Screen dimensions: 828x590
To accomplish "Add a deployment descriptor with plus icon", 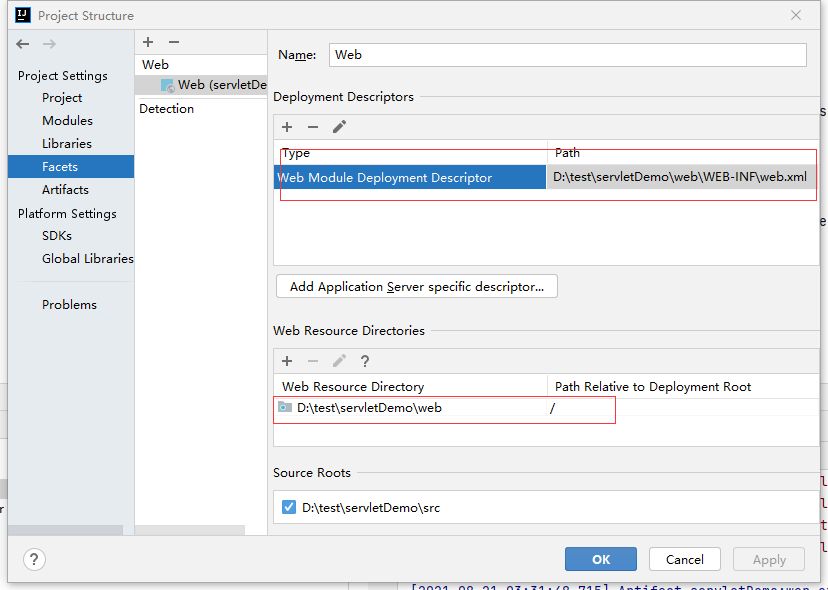I will pos(287,127).
